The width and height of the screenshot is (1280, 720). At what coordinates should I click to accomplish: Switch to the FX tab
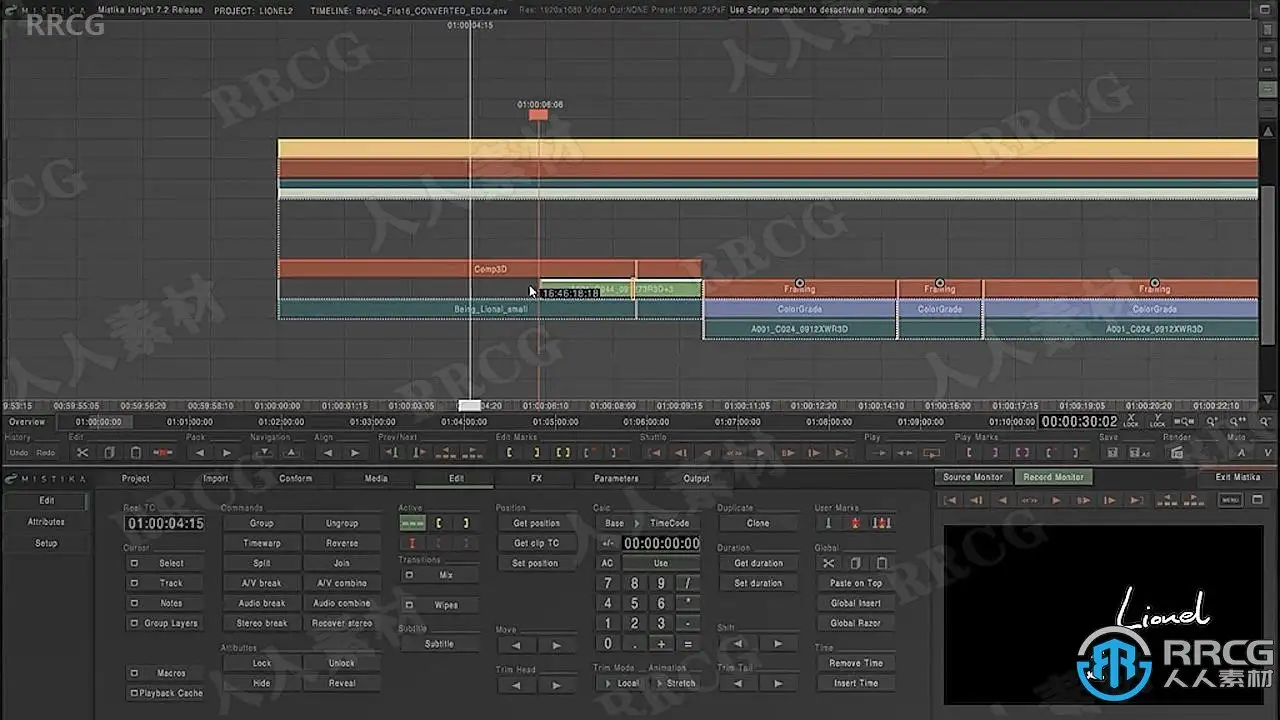point(536,478)
